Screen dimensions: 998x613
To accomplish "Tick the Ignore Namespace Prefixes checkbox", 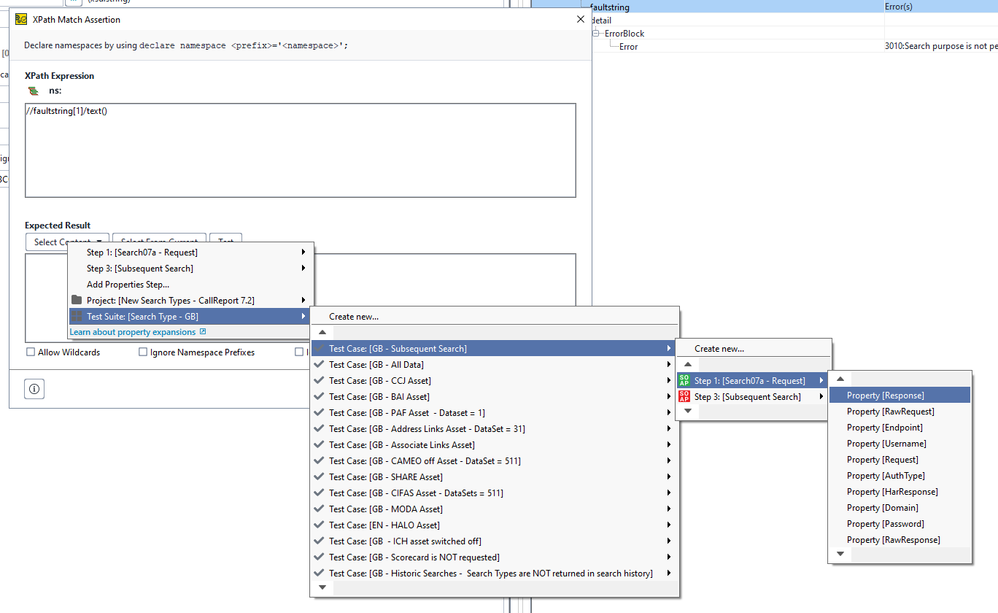I will tap(143, 352).
